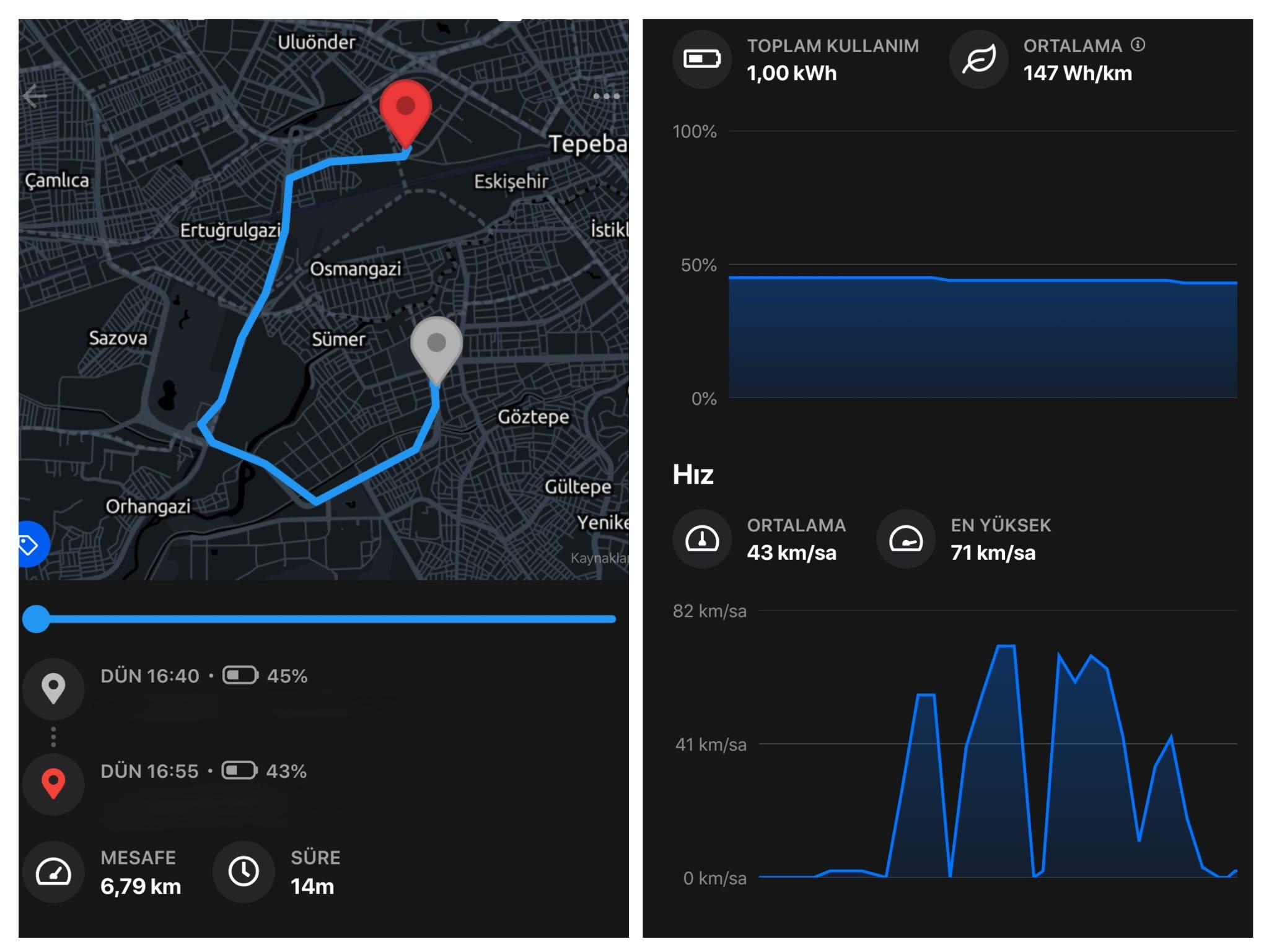Tap the average speed gauge icon

[701, 539]
